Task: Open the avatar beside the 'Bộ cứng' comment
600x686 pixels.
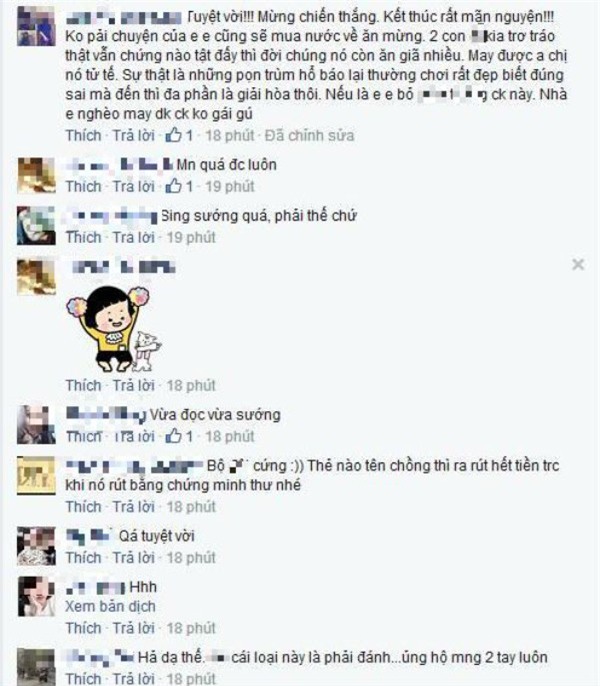Action: [36, 476]
